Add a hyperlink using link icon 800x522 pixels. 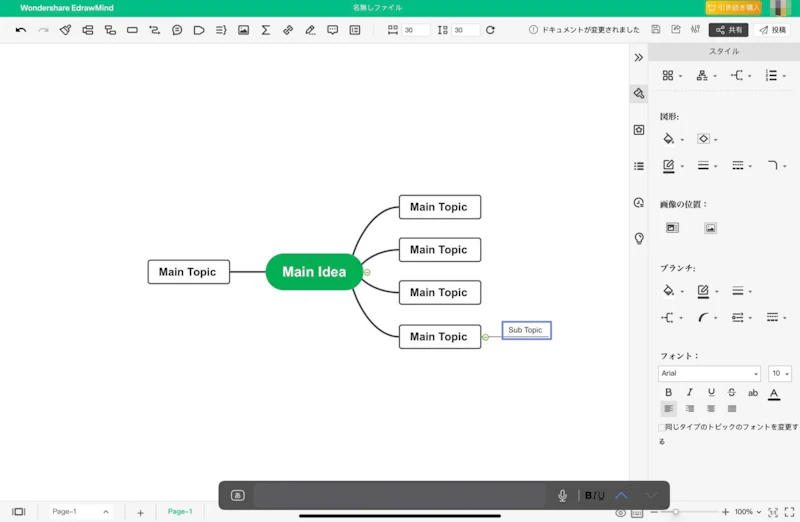(288, 30)
